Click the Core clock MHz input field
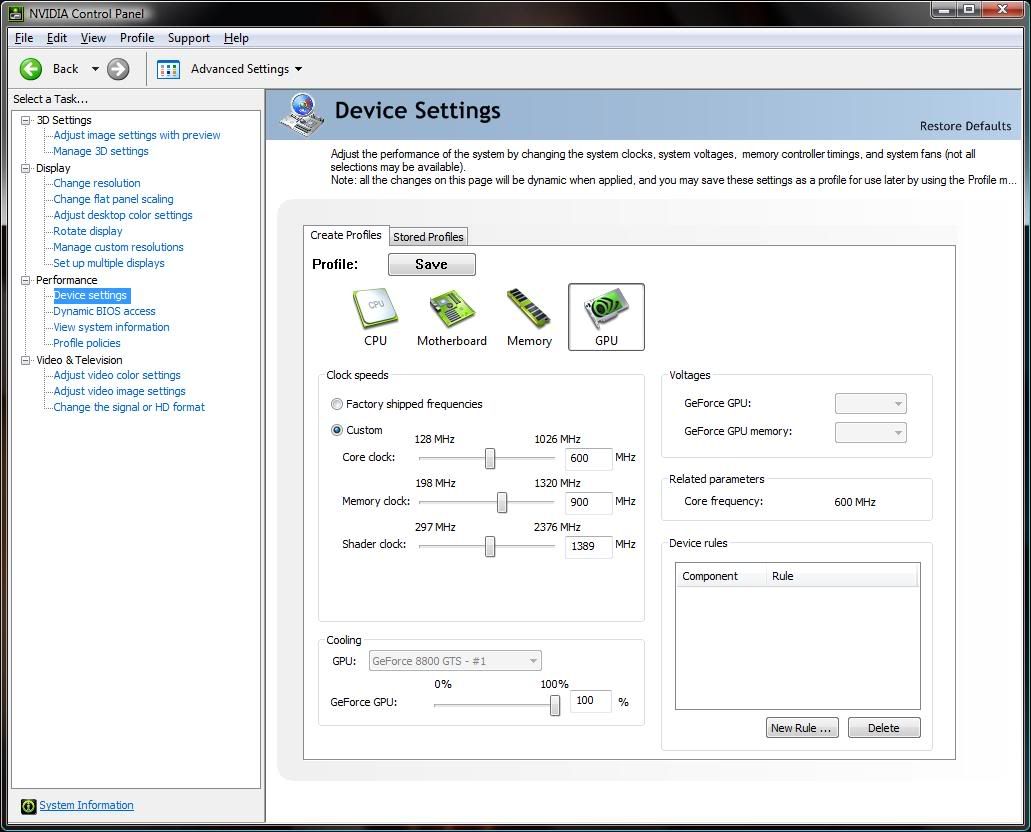The image size is (1031, 832). tap(588, 458)
